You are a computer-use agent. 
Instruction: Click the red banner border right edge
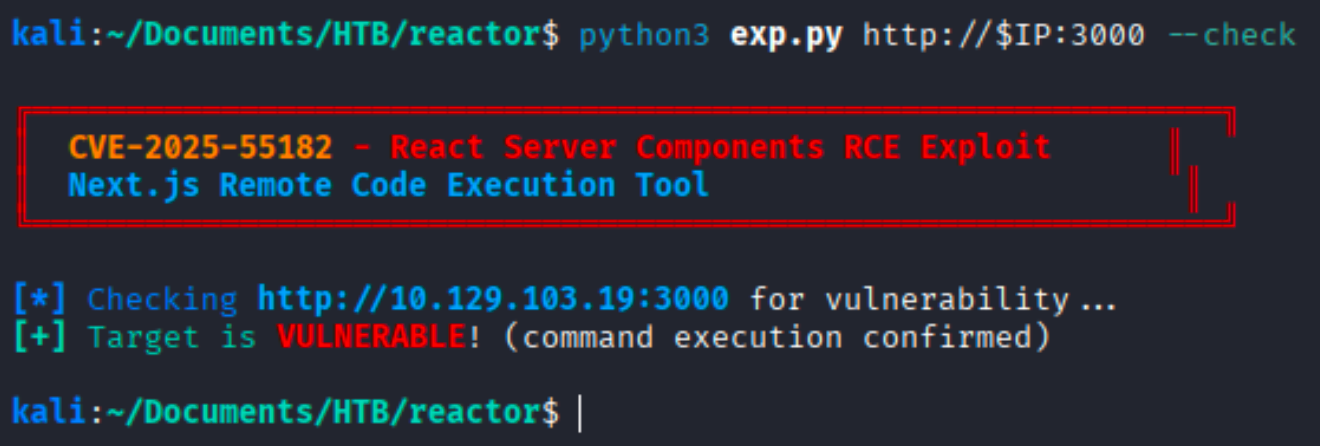(1231, 166)
